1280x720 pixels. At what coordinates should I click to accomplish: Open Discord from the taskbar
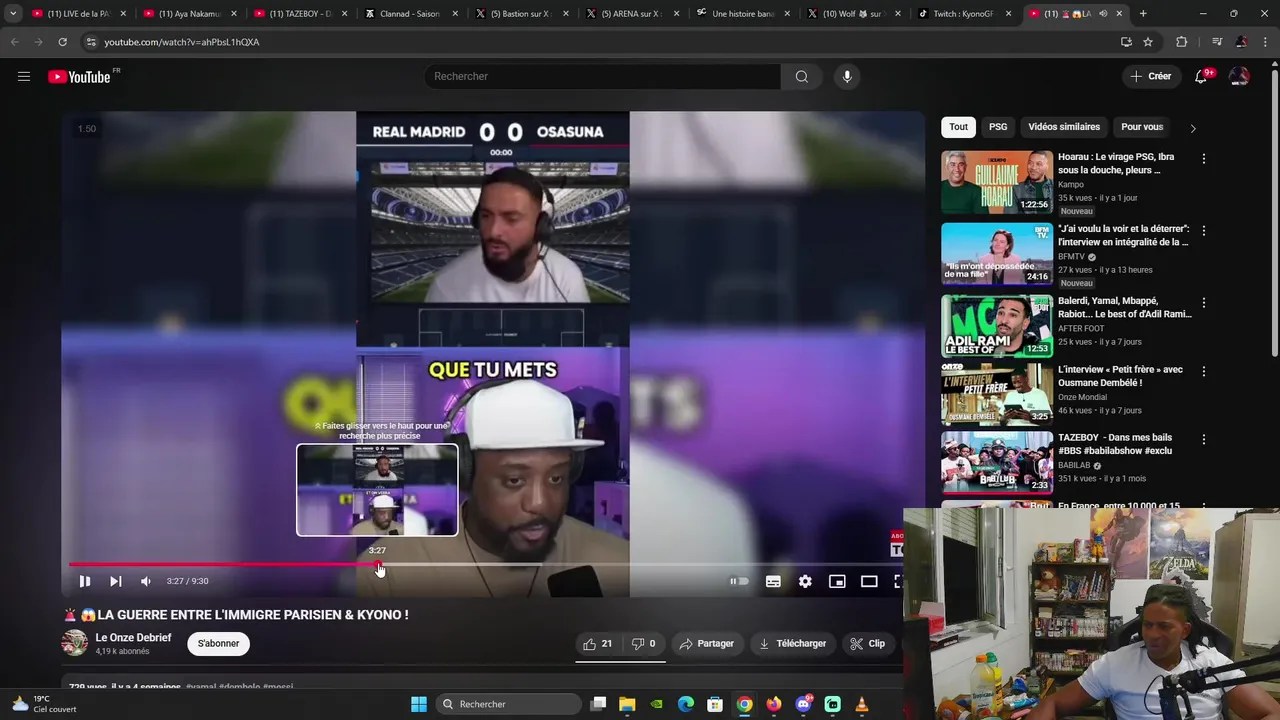(803, 704)
